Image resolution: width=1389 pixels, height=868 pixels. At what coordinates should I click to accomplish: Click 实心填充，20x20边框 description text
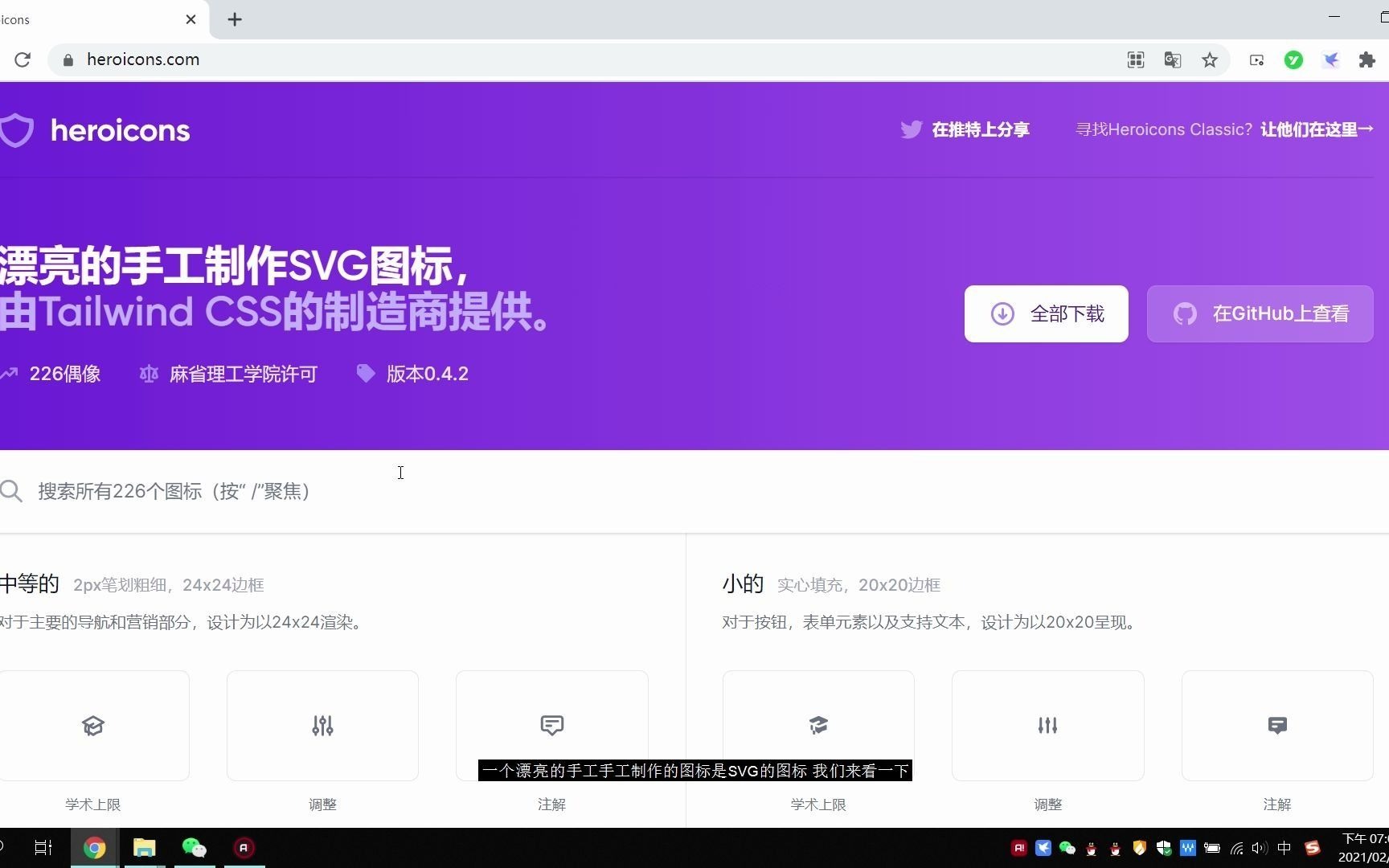coord(858,585)
